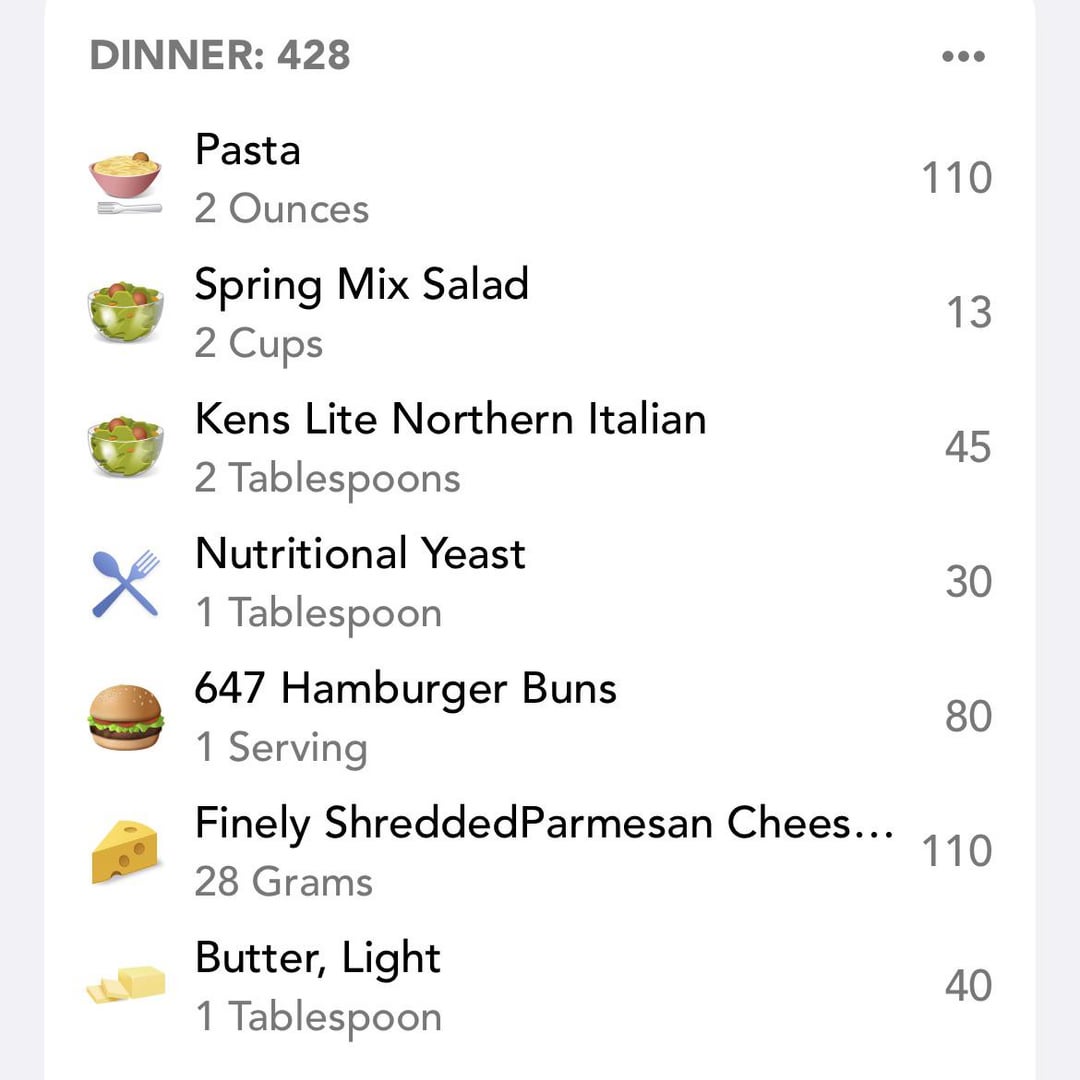Select Kens Lite Northern Italian entry
The width and height of the screenshot is (1080, 1080).
(540, 448)
